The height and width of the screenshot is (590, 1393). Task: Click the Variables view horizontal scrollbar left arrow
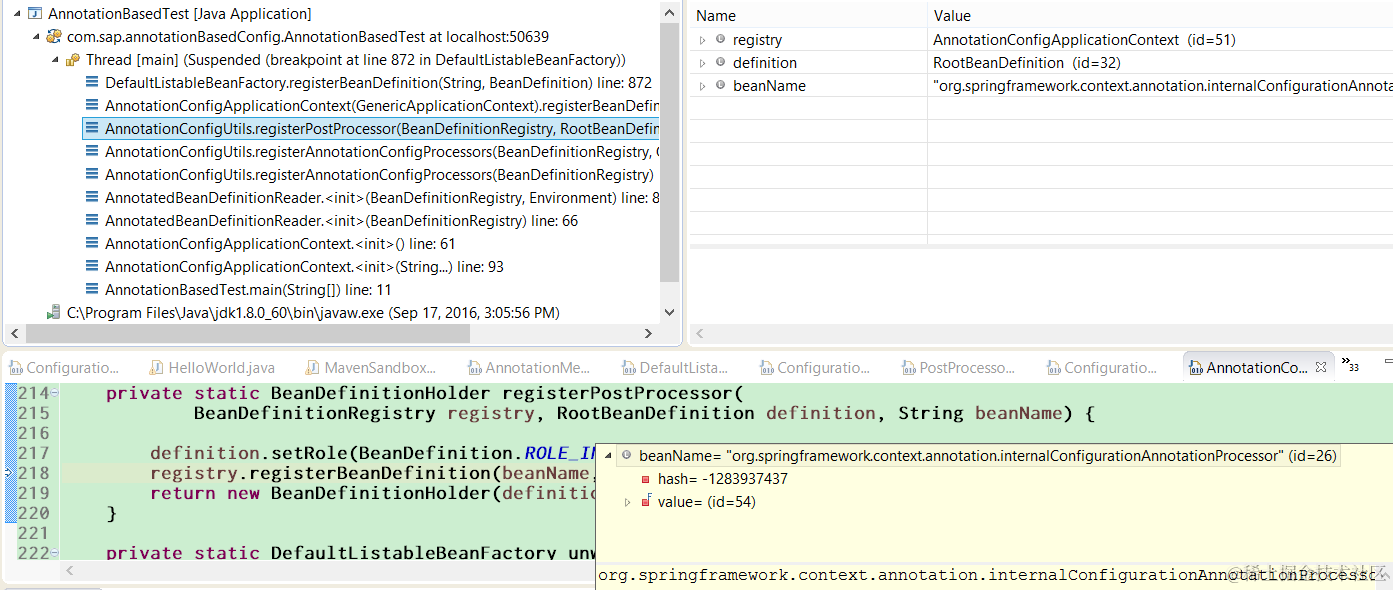[x=699, y=334]
